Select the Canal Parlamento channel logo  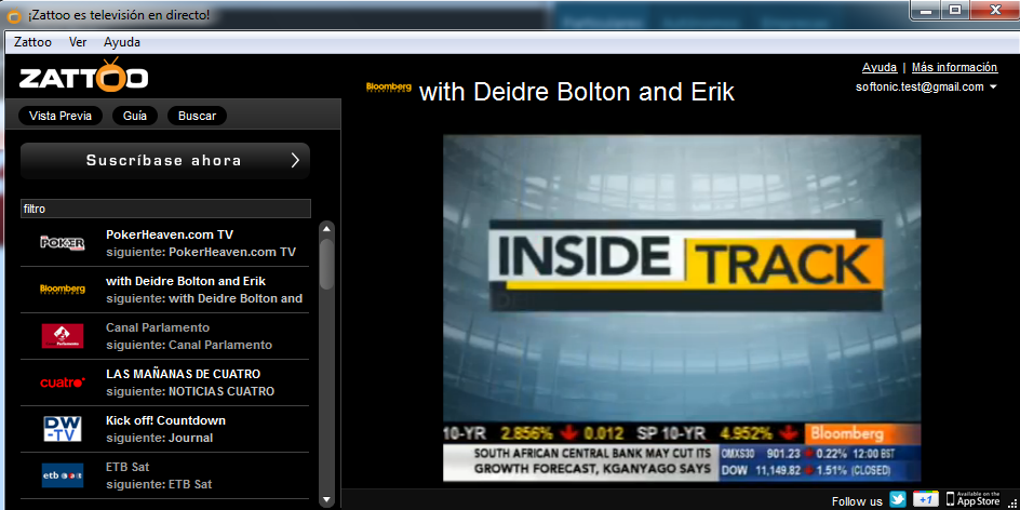pyautogui.click(x=62, y=336)
